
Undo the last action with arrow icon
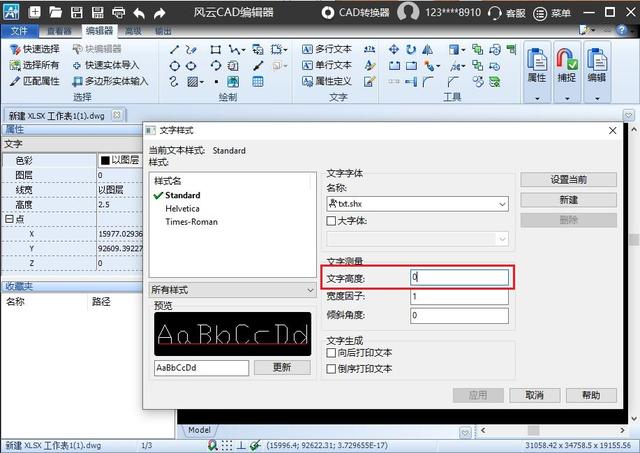point(139,13)
